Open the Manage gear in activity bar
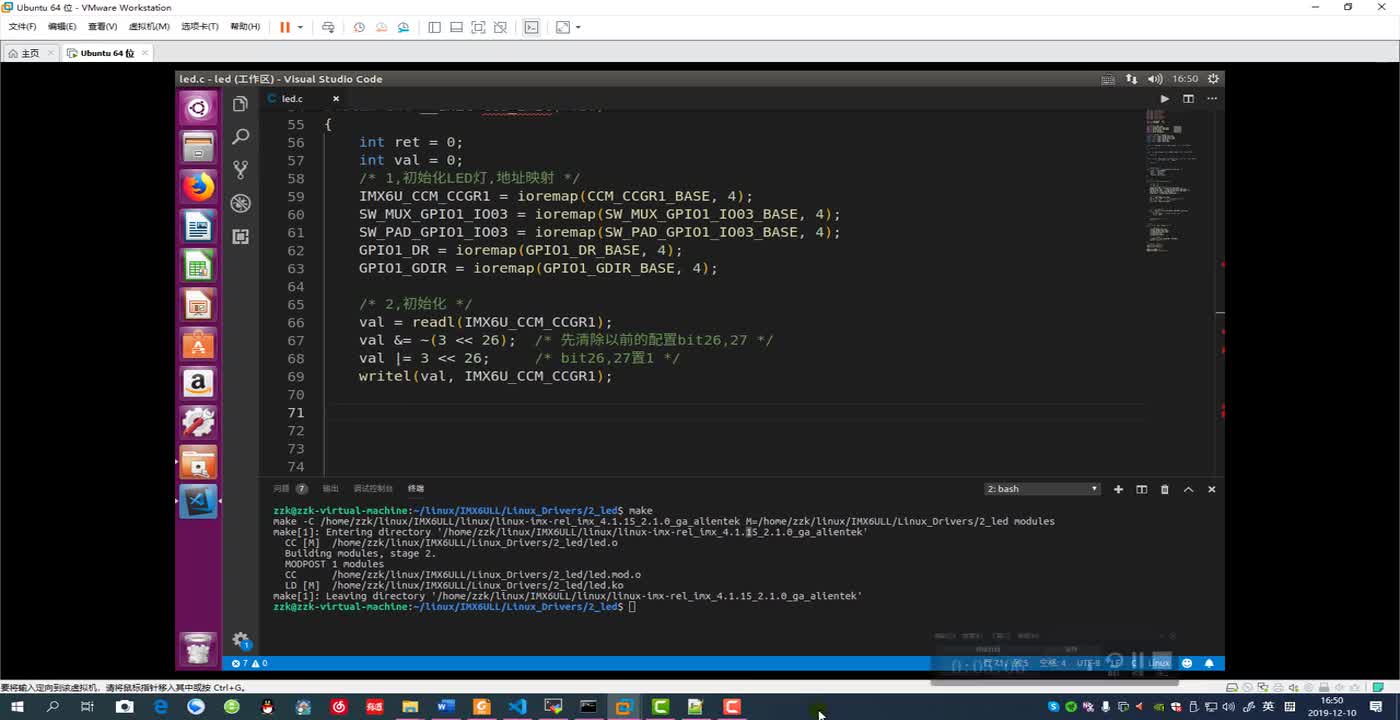The image size is (1400, 720). [240, 640]
